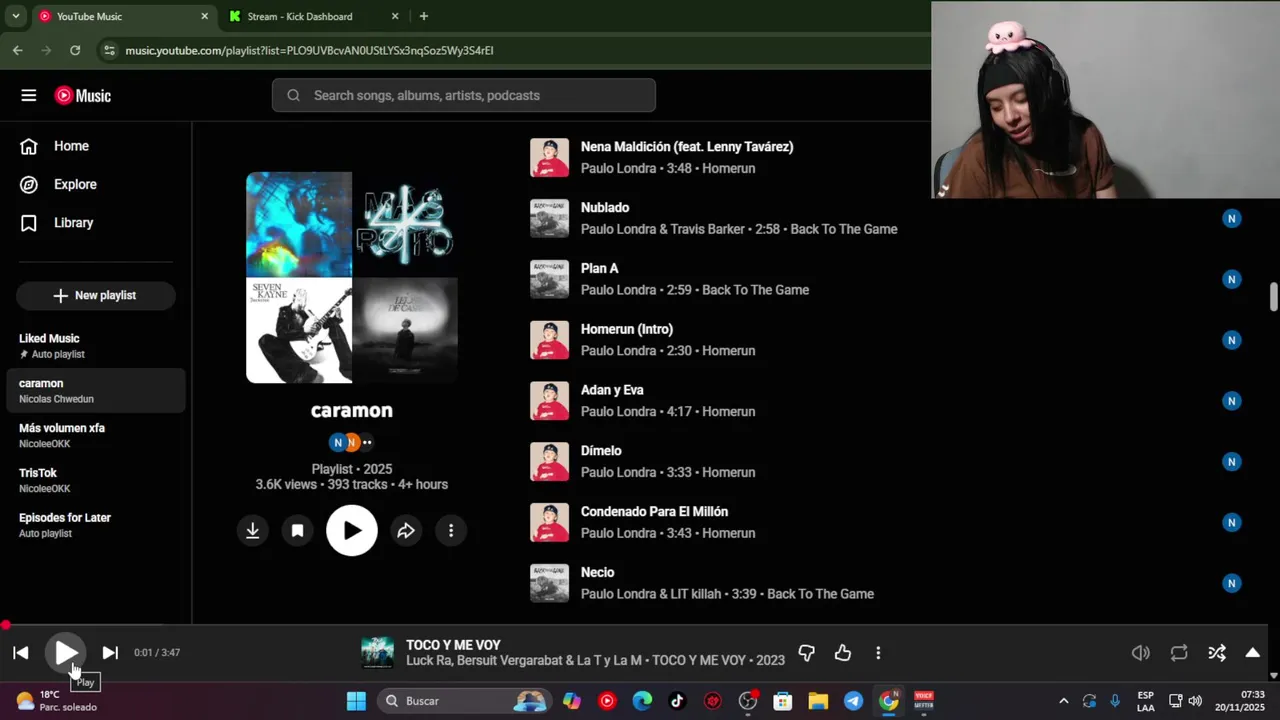Play Nublado track thumbnail
This screenshot has height=720, width=1280.
click(x=549, y=218)
